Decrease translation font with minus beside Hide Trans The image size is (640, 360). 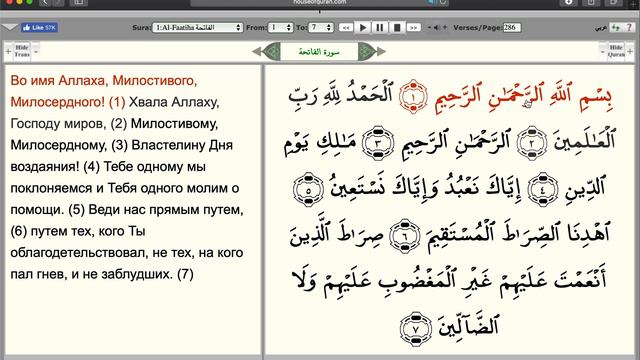[36, 51]
